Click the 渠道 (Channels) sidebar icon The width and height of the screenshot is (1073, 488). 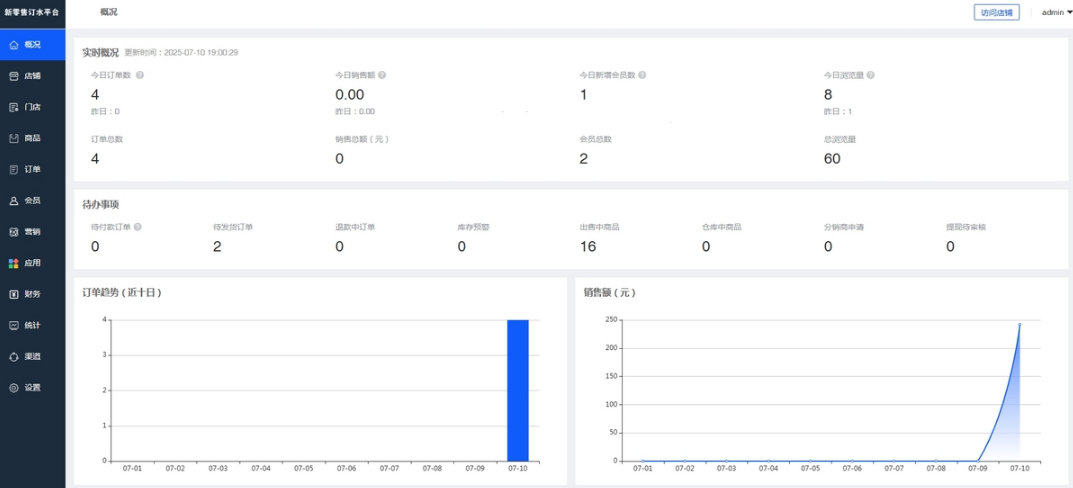14,356
